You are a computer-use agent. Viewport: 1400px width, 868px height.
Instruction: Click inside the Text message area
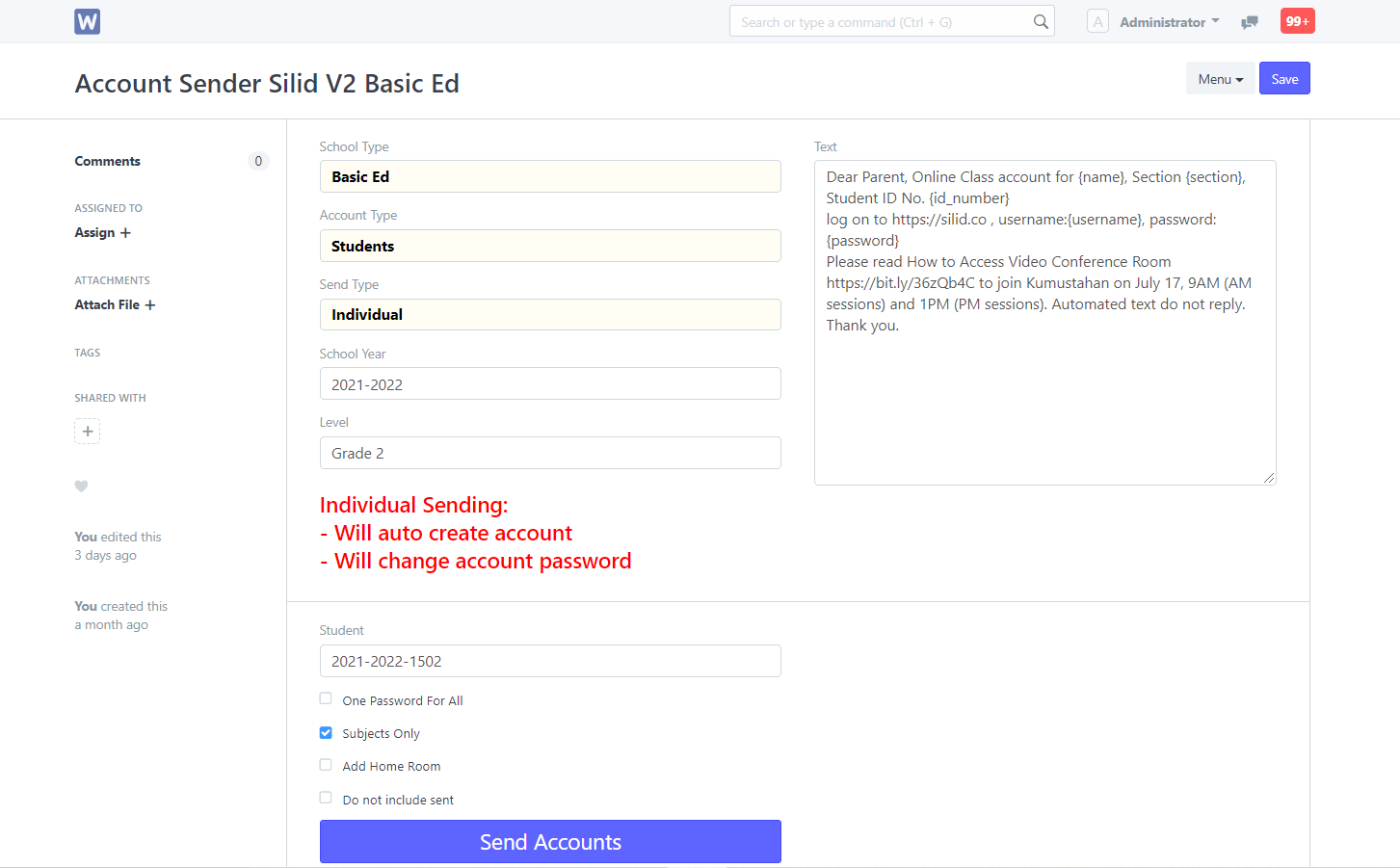coord(1045,323)
